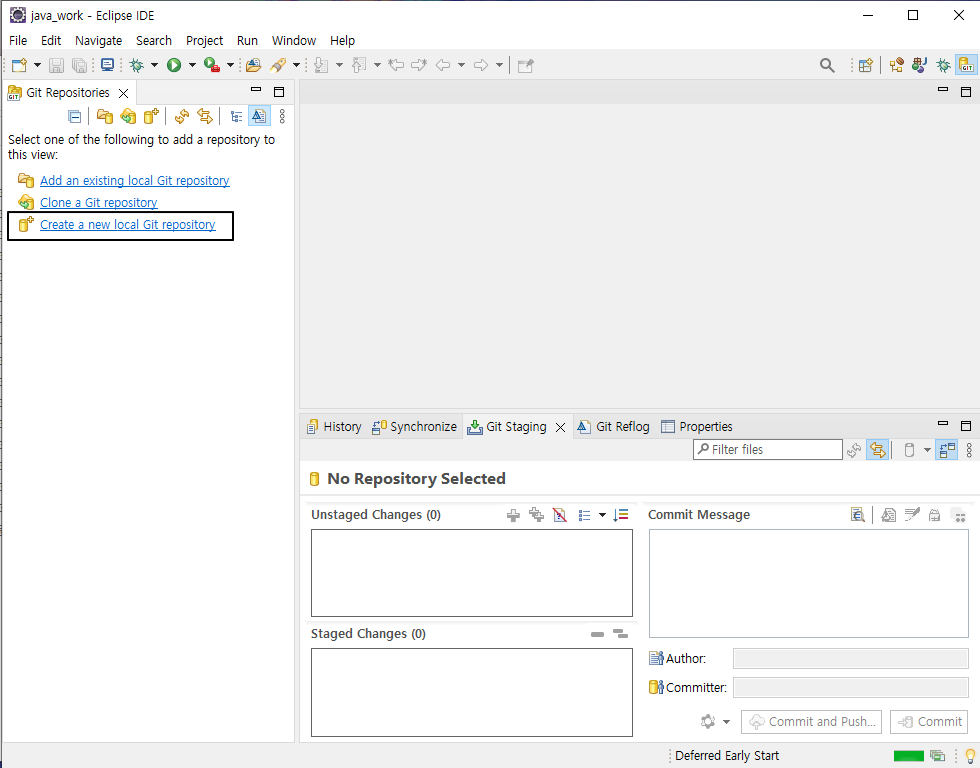Click the Refresh icon in Git Repositories
Image resolution: width=980 pixels, height=768 pixels.
pos(182,116)
